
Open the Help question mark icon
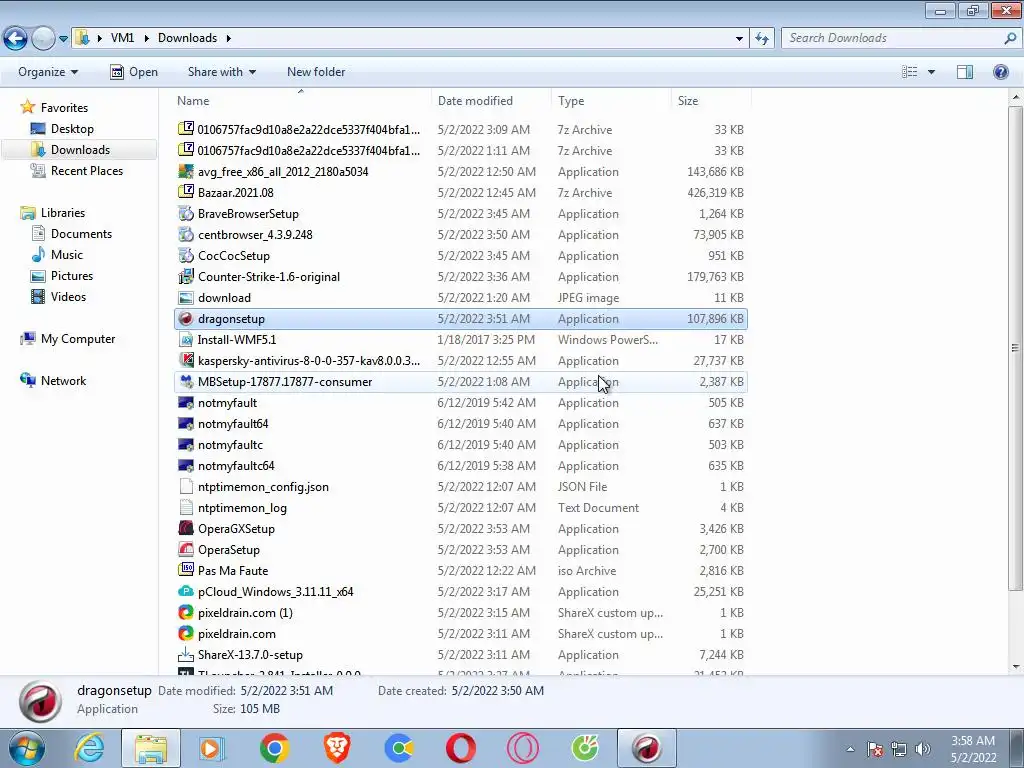tap(1000, 72)
